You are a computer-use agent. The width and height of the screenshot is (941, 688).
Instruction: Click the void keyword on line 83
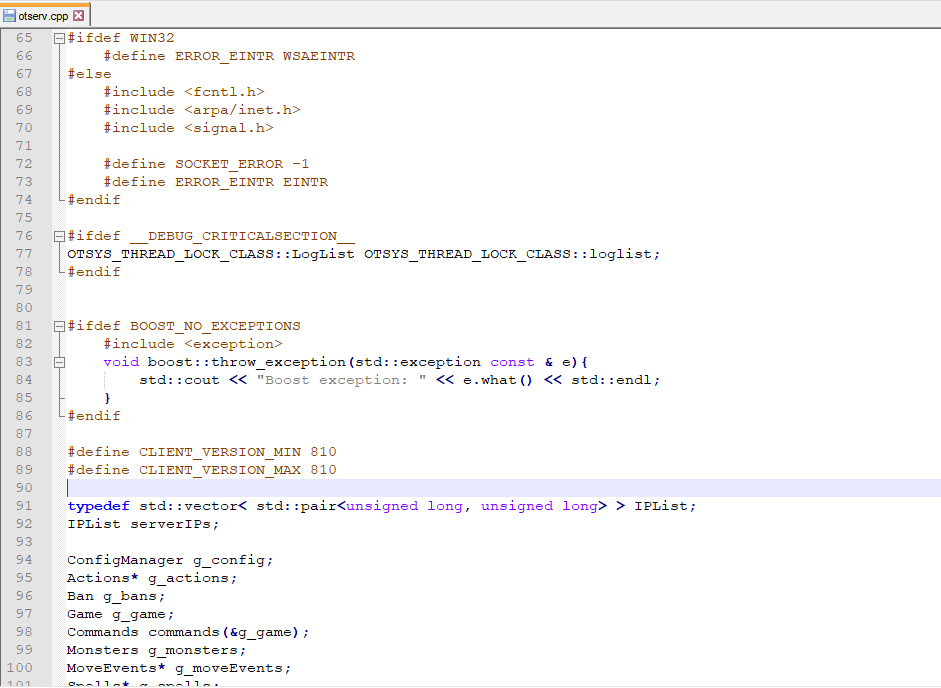(x=121, y=362)
